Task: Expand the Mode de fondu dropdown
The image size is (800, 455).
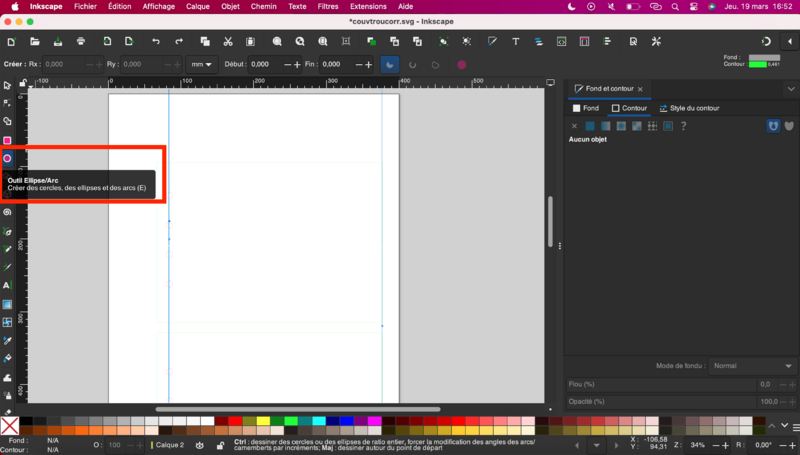Action: (x=752, y=366)
